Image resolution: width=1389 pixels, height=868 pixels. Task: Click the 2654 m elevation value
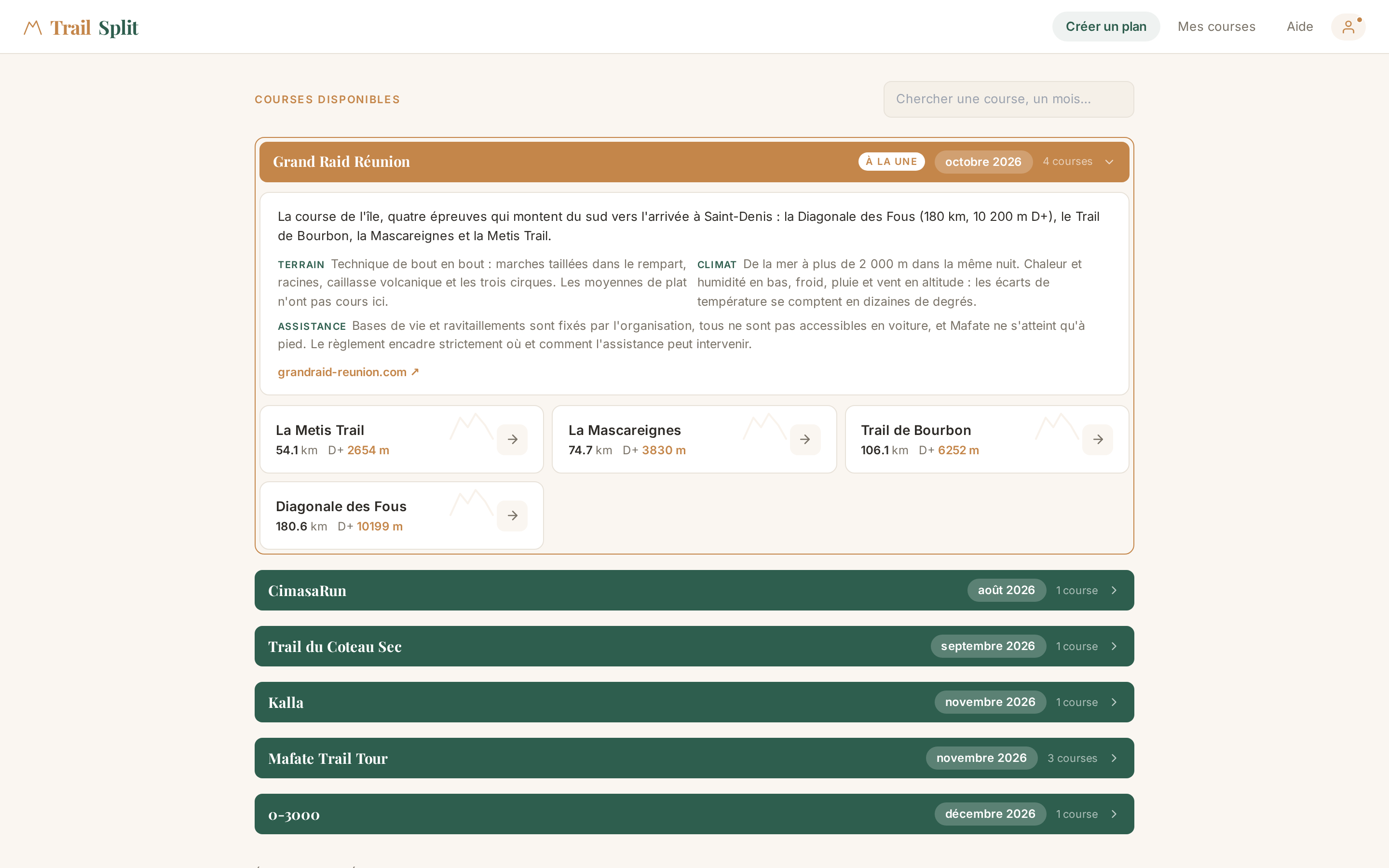[368, 450]
